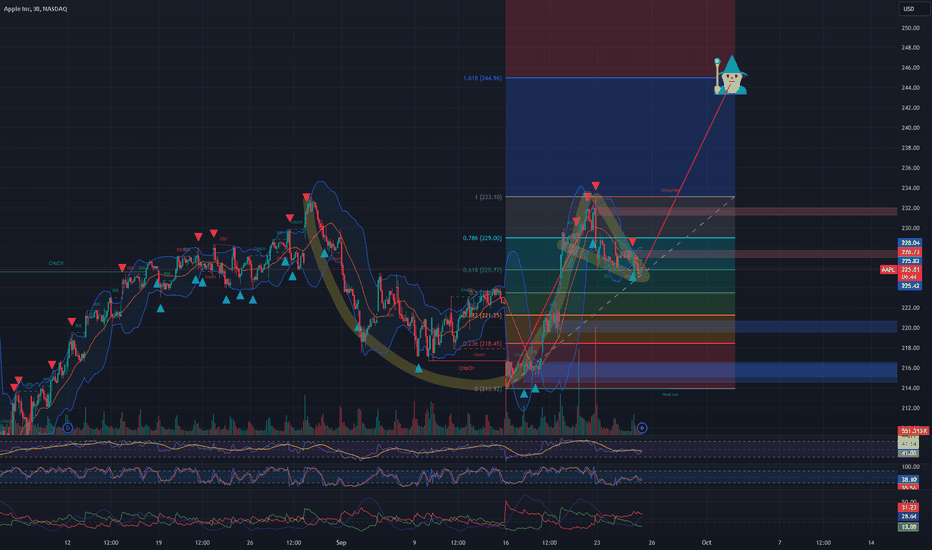Viewport: 932px width, 550px height.
Task: Select the 0.786 (229.00) Fibonacci level label
Action: pos(482,238)
